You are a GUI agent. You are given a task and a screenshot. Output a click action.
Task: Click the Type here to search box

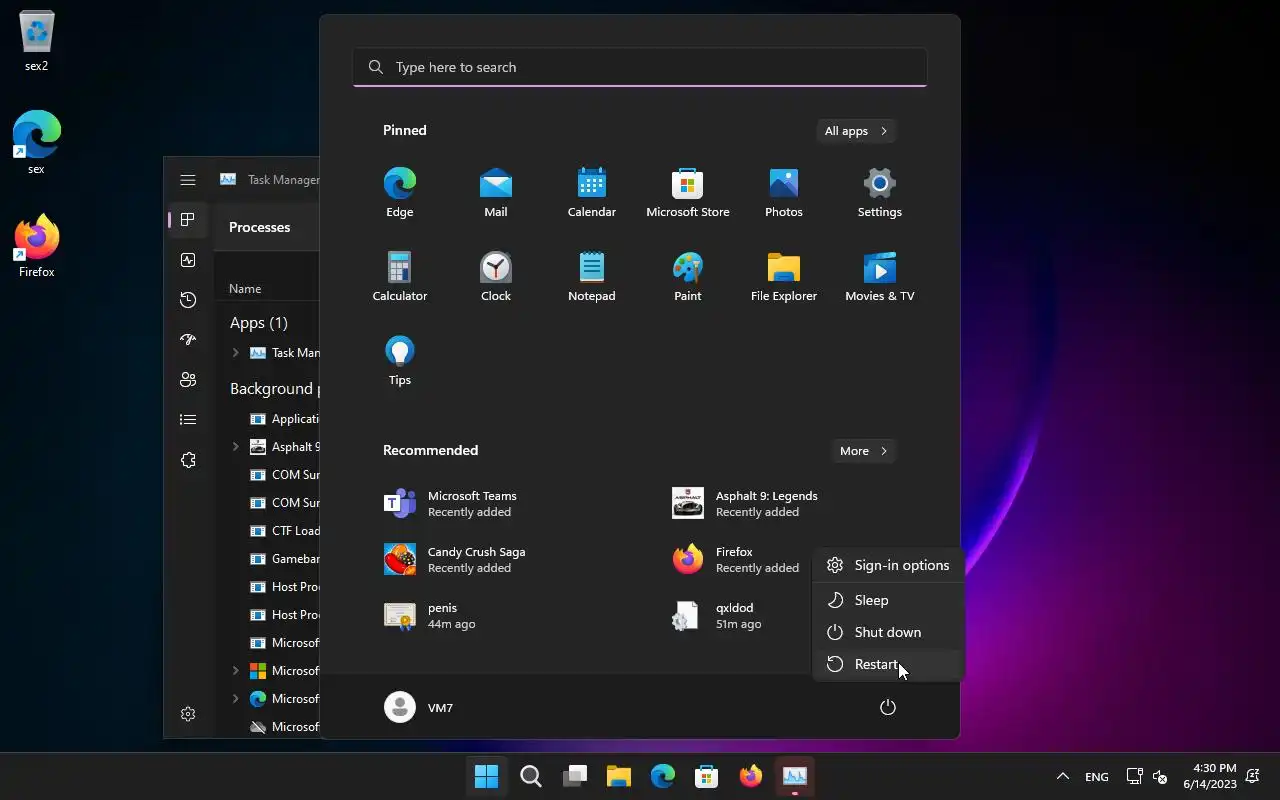click(x=640, y=67)
